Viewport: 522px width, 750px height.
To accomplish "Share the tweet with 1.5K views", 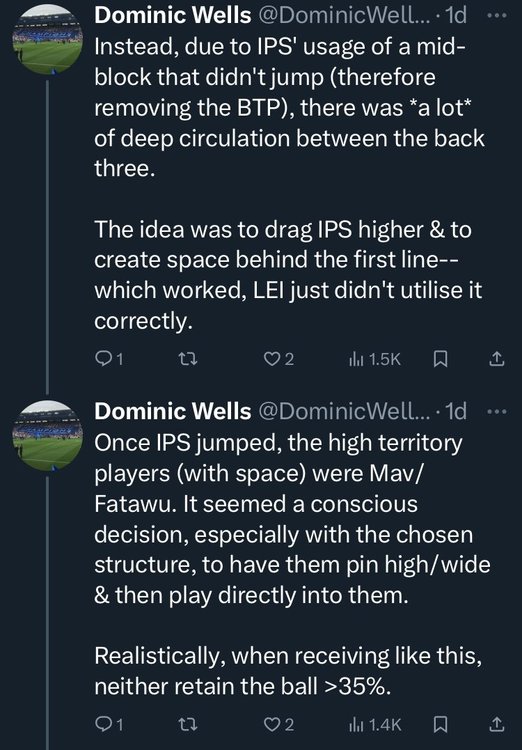I will (x=497, y=359).
